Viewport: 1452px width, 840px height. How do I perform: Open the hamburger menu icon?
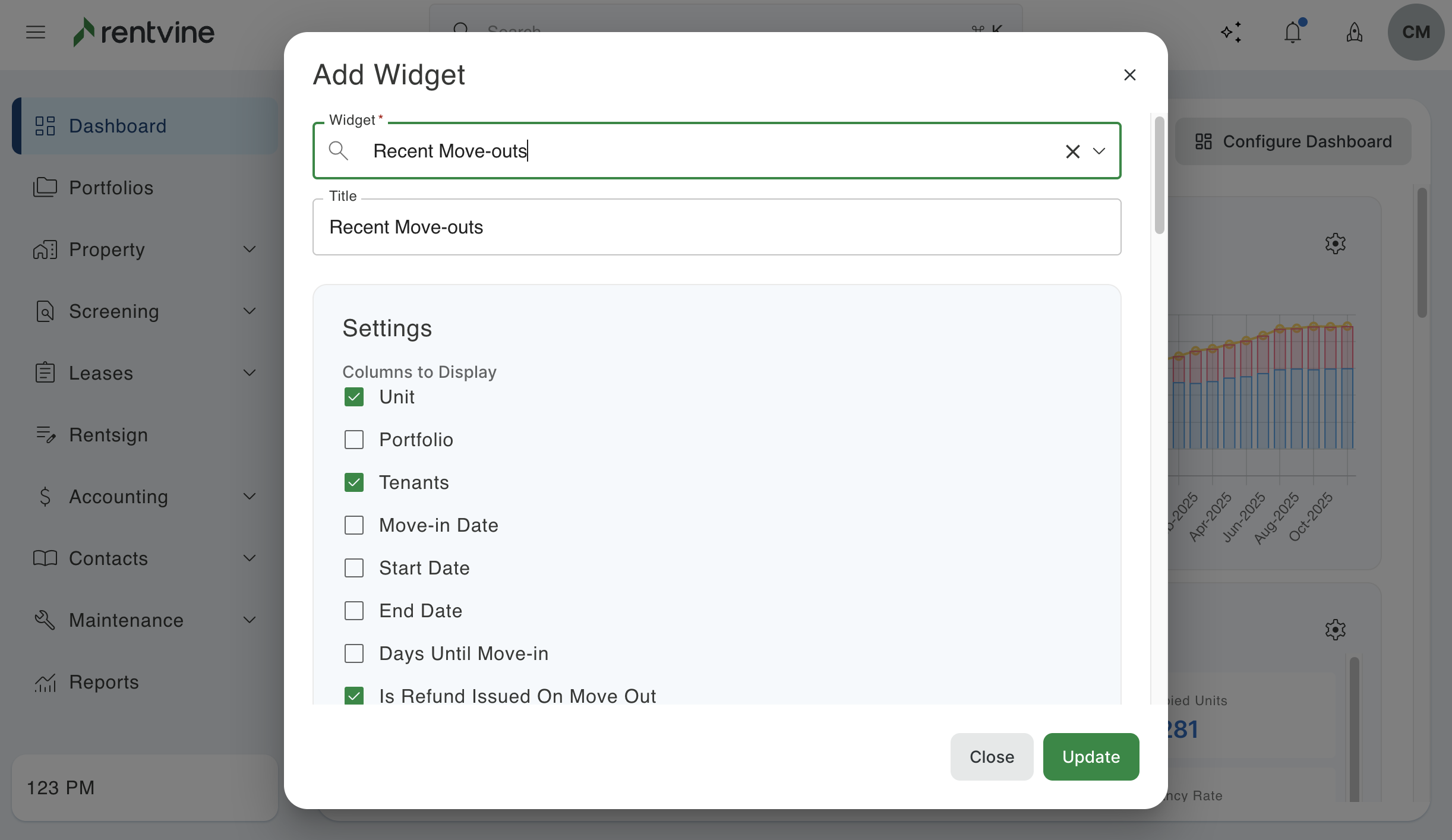[36, 32]
